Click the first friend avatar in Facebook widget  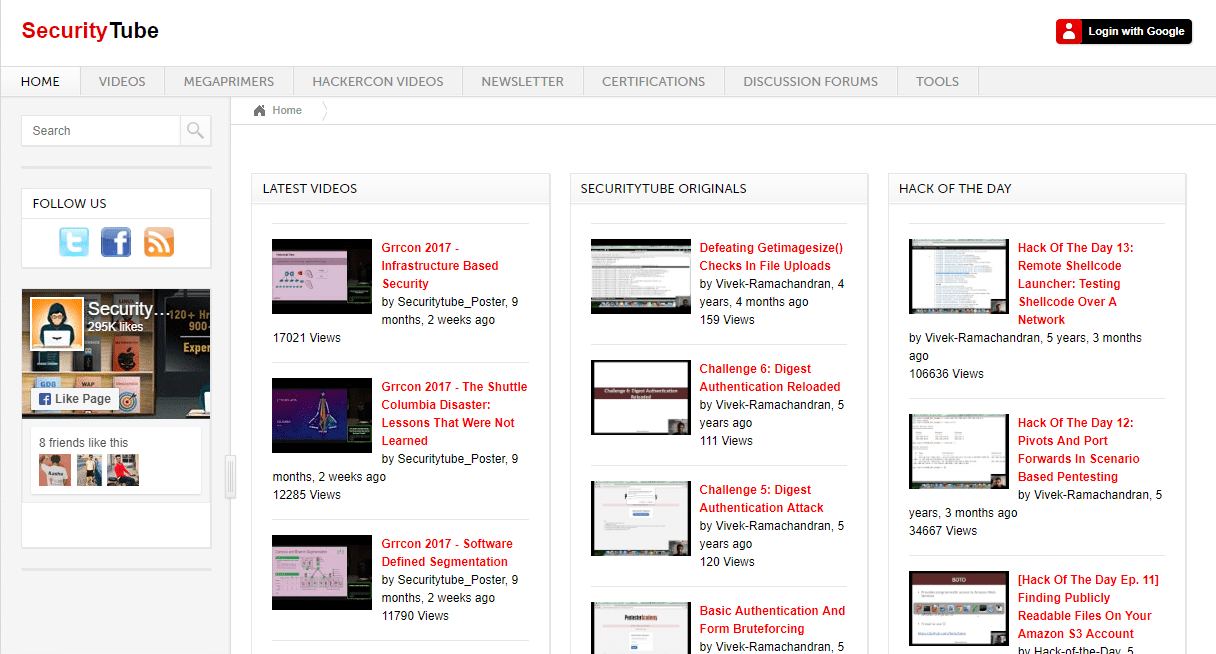click(55, 470)
